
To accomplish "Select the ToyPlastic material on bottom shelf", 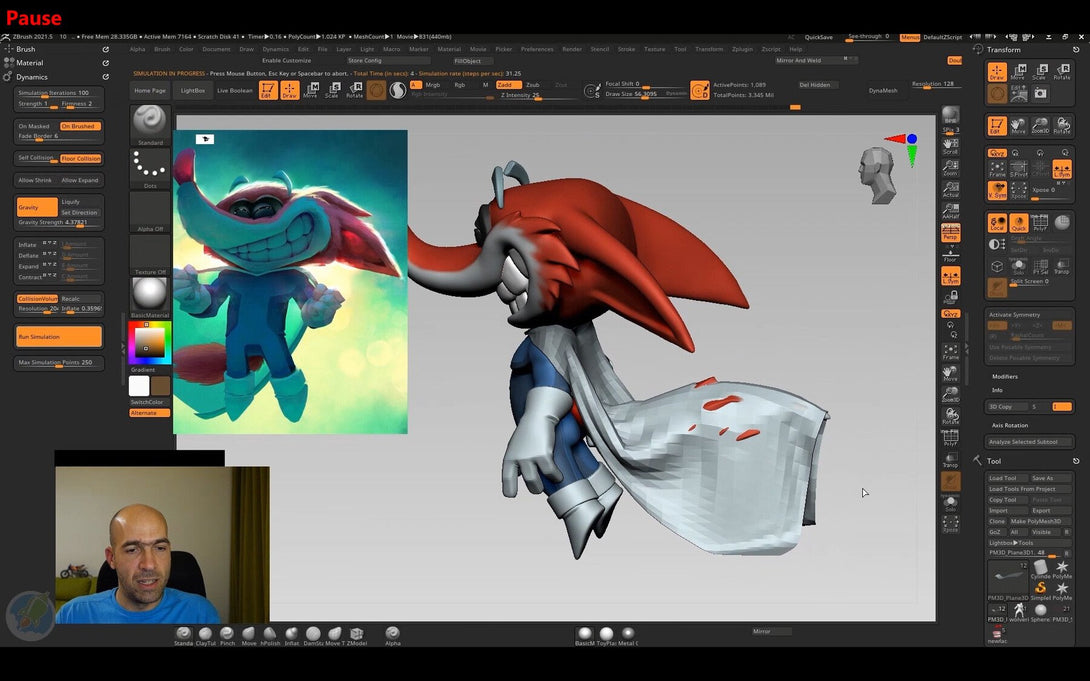I will point(606,635).
